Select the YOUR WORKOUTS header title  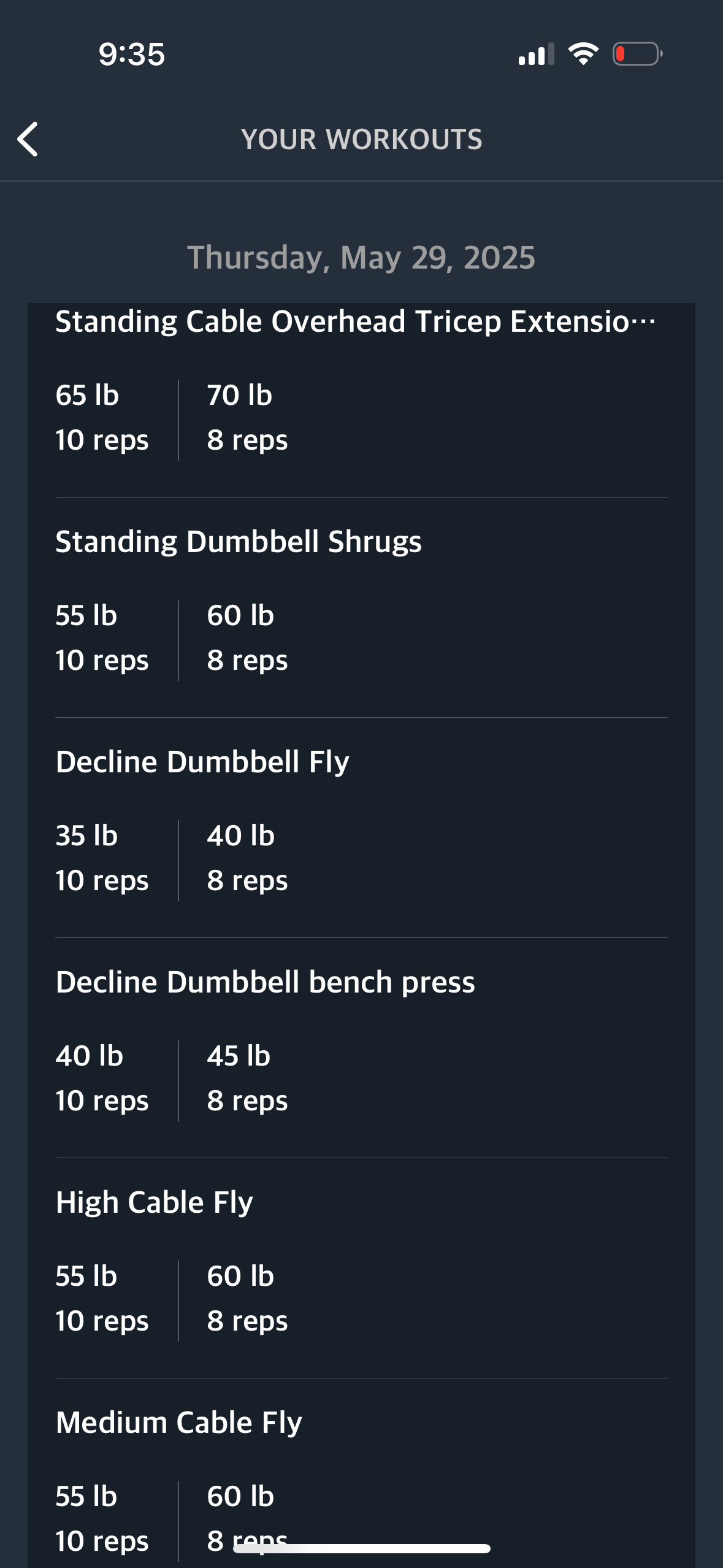pyautogui.click(x=362, y=139)
